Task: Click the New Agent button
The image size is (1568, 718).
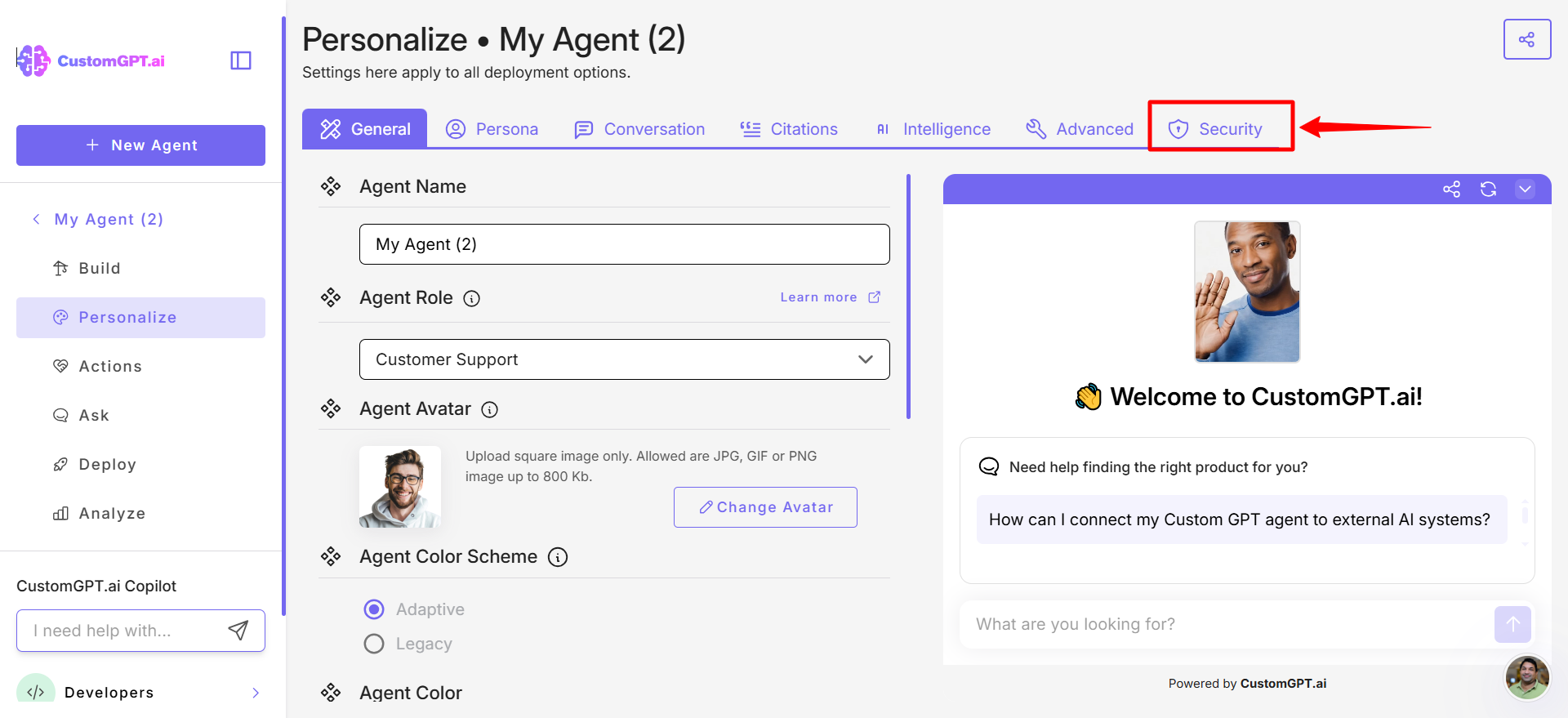Action: [x=140, y=145]
